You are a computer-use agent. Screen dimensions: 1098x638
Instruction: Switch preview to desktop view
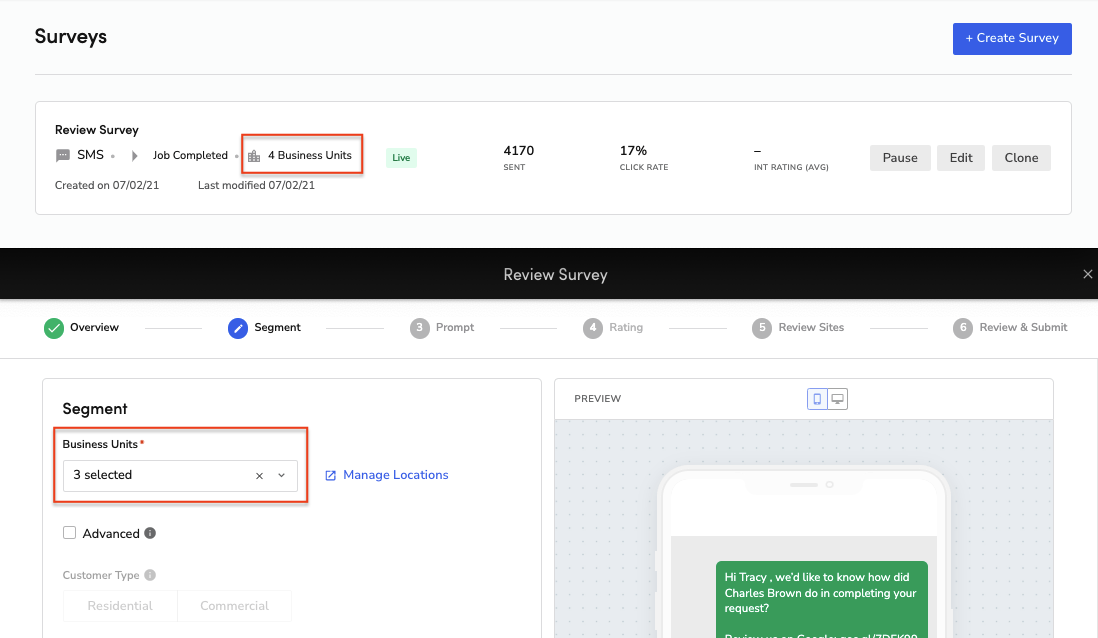(x=838, y=399)
